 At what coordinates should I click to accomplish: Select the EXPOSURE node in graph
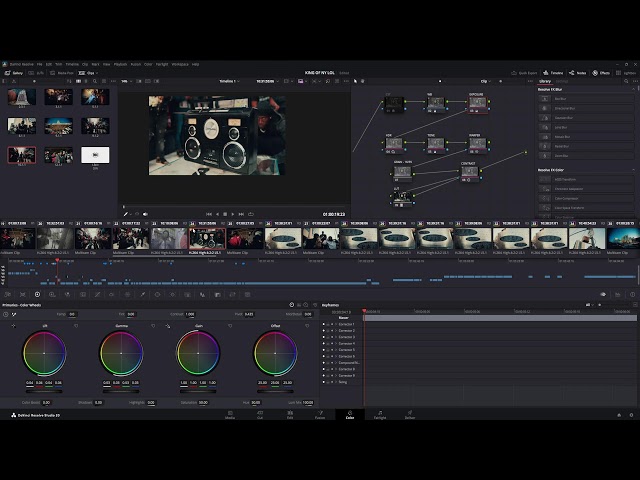pos(477,103)
